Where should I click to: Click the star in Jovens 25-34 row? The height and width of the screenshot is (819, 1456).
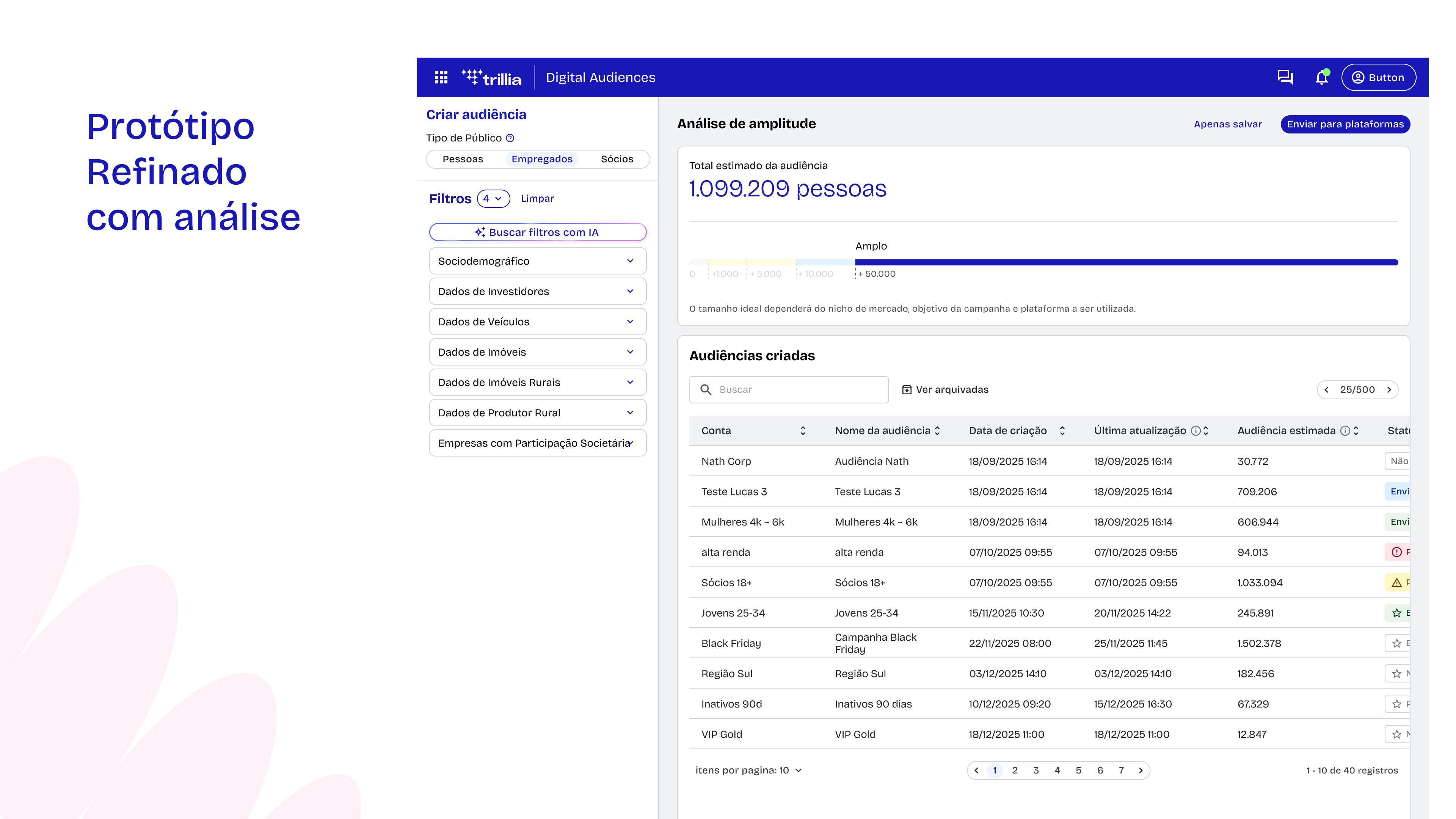tap(1396, 613)
